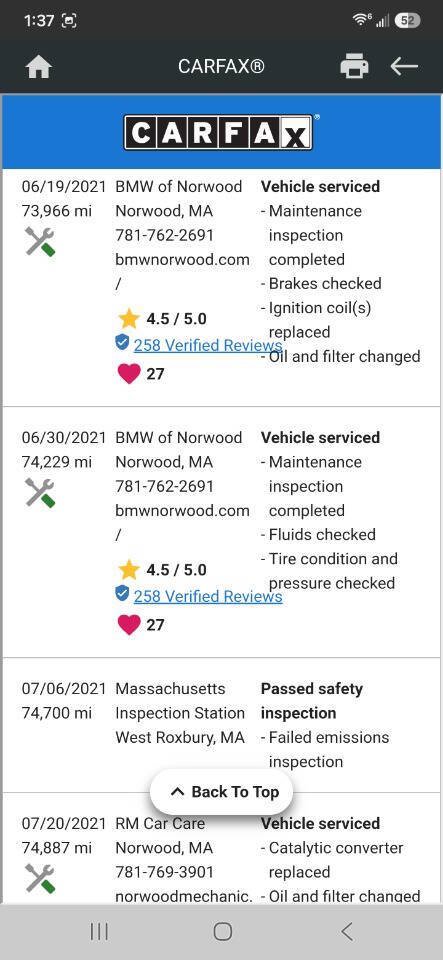The width and height of the screenshot is (443, 960).
Task: Tap bmwnorwood.com in 06/30/2021 entry
Action: click(x=182, y=511)
